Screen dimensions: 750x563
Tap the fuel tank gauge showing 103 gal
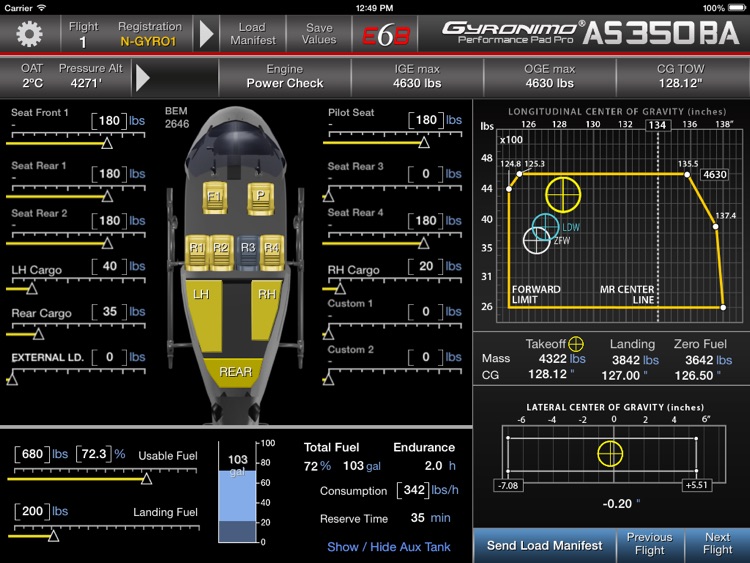[237, 492]
